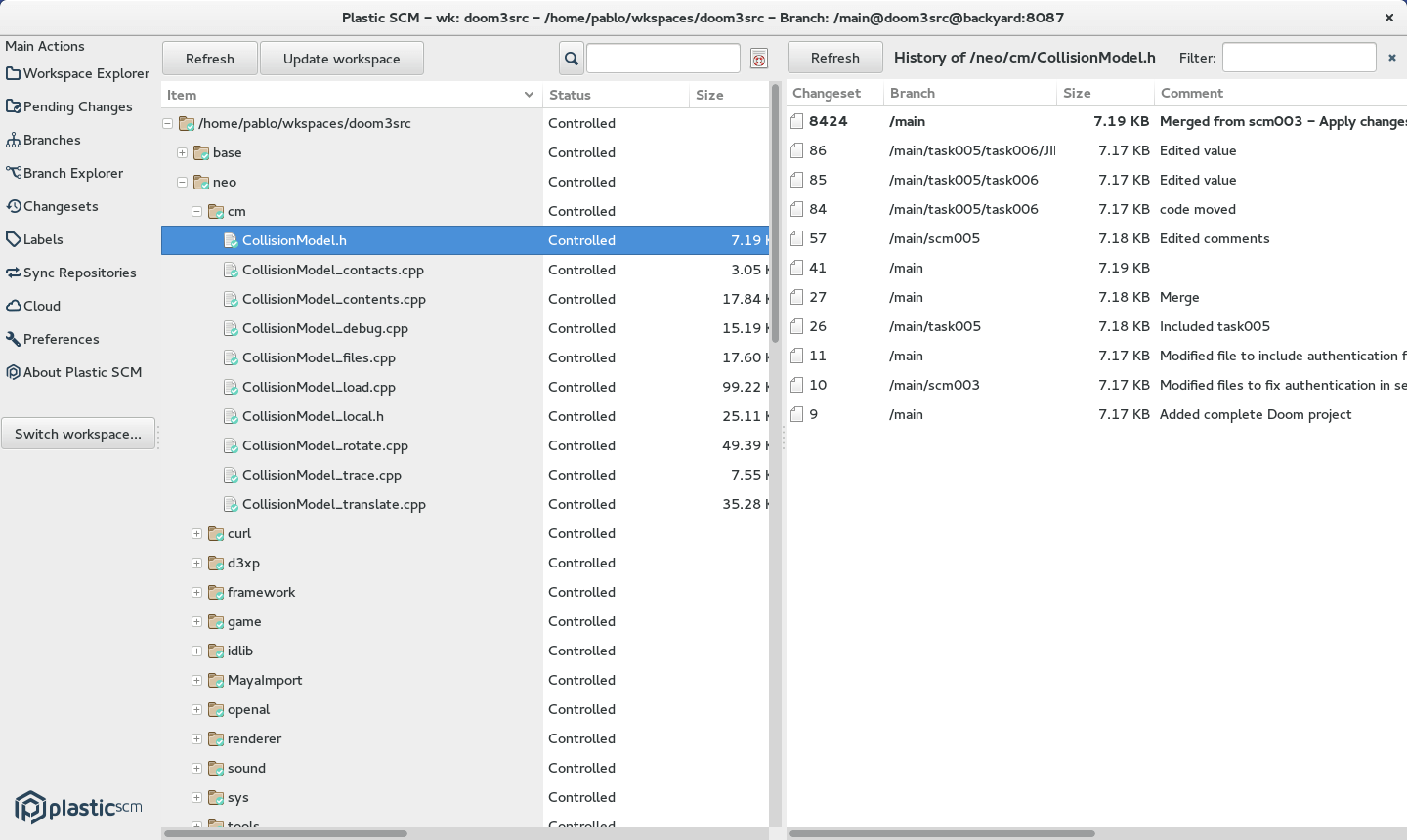Focus the workspace search field
This screenshot has width=1407, height=840.
coord(663,59)
